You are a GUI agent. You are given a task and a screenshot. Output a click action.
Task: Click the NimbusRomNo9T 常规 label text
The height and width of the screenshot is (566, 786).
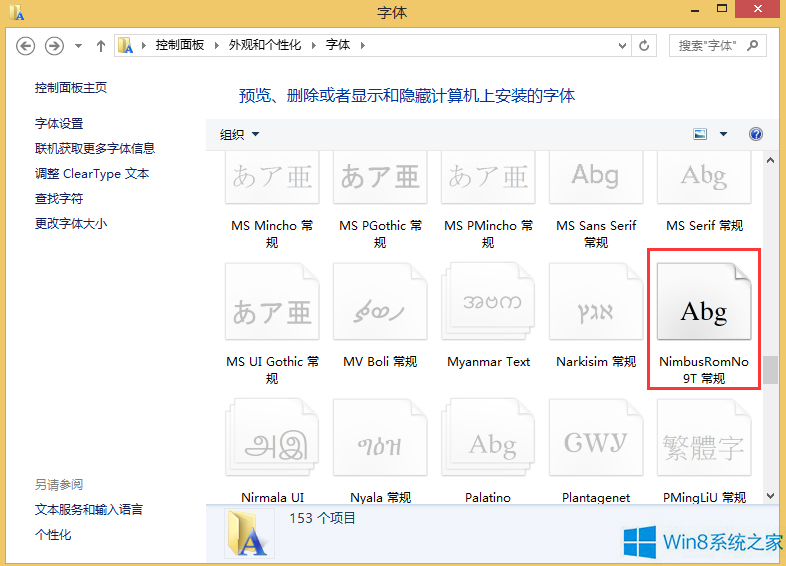704,370
